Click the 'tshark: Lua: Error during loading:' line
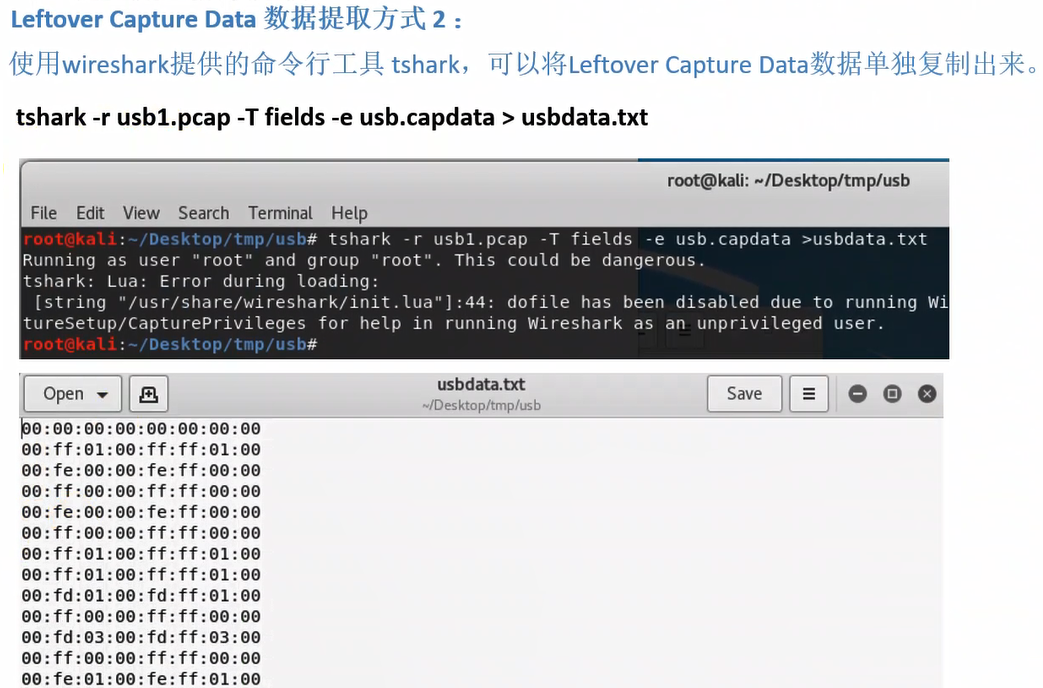This screenshot has height=688, width=1043. pyautogui.click(x=201, y=281)
